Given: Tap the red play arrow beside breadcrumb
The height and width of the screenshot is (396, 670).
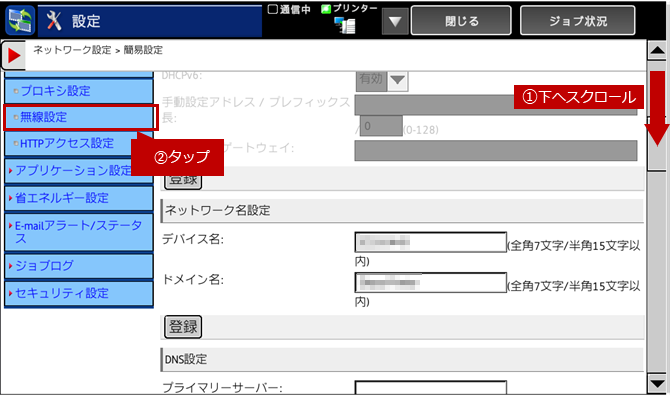Looking at the screenshot, I should click(13, 55).
